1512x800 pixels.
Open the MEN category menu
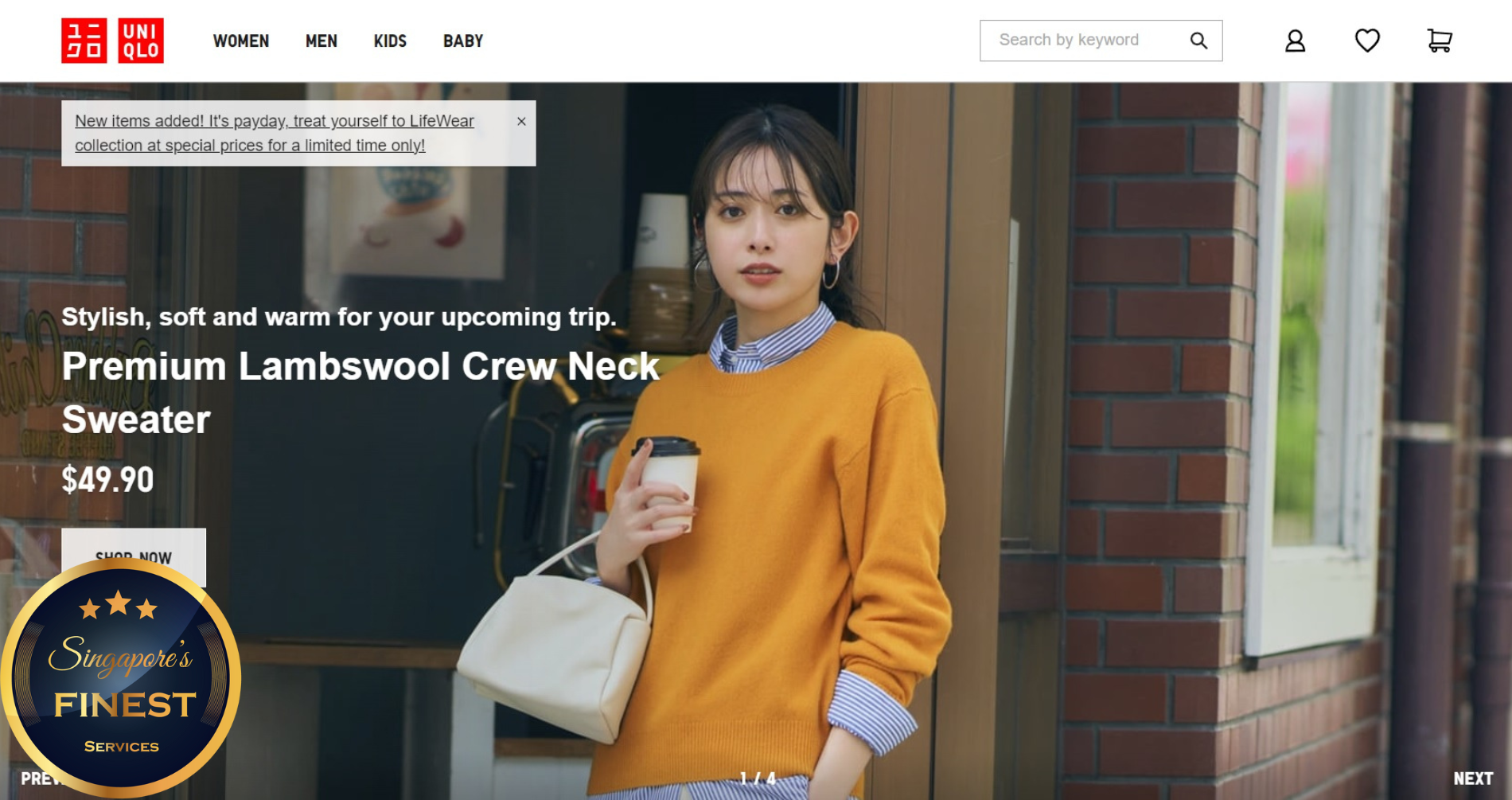(x=321, y=41)
